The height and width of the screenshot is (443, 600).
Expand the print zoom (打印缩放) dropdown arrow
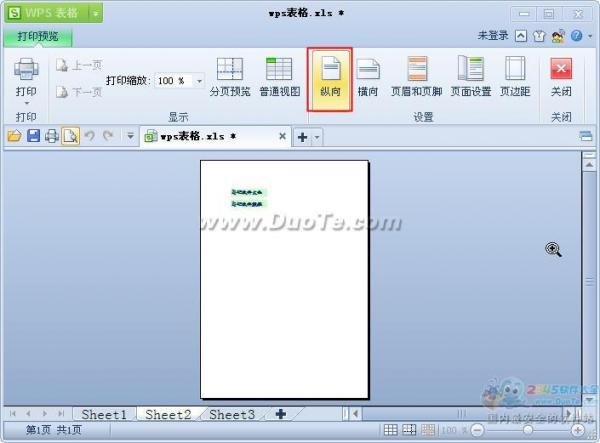199,81
